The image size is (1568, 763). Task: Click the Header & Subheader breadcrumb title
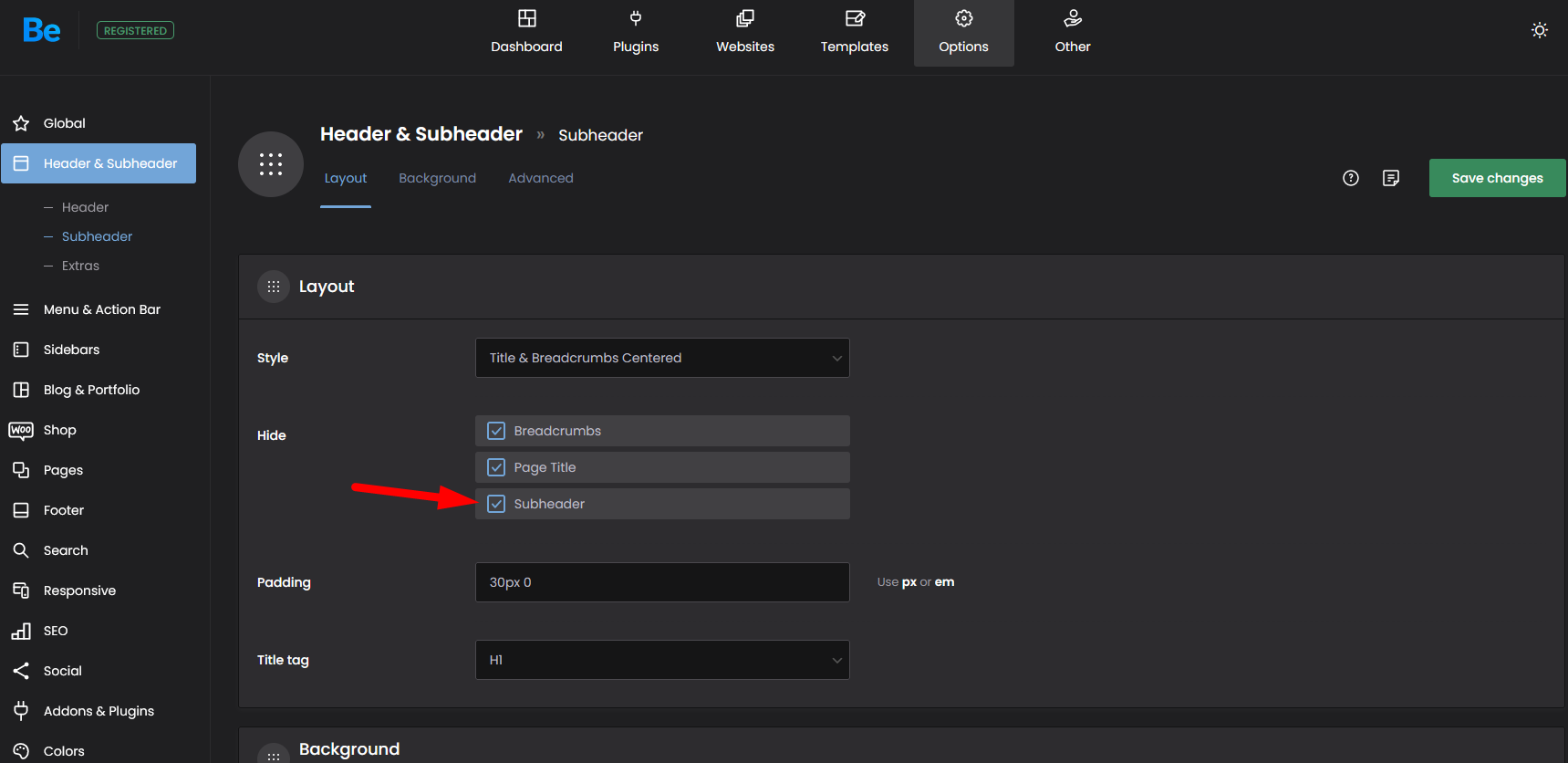tap(421, 134)
